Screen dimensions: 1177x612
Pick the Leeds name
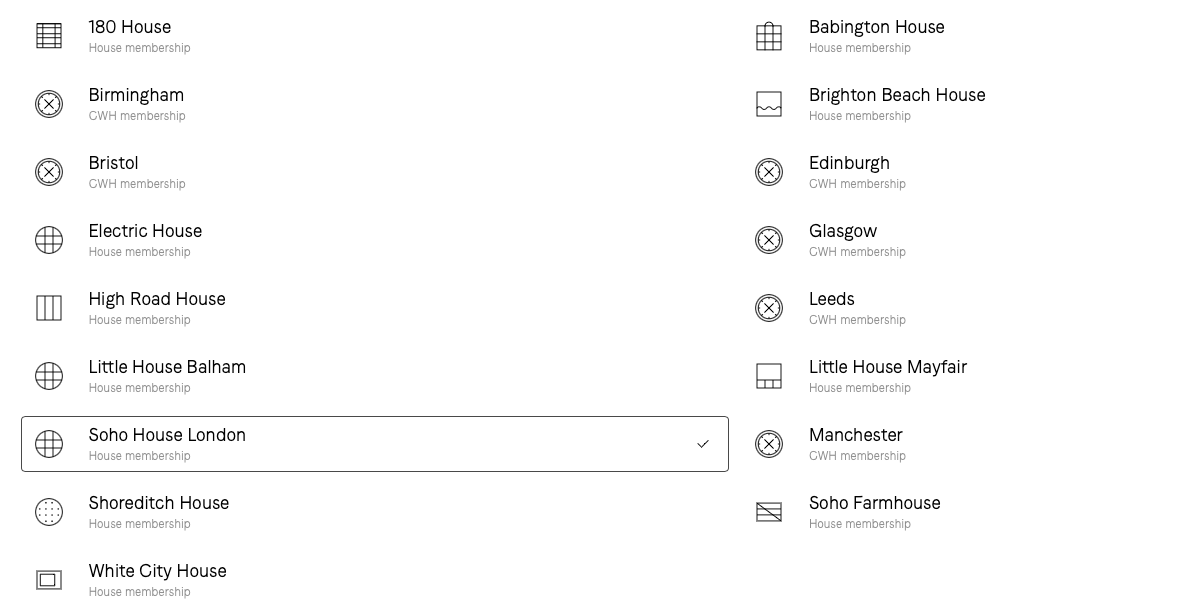(832, 300)
